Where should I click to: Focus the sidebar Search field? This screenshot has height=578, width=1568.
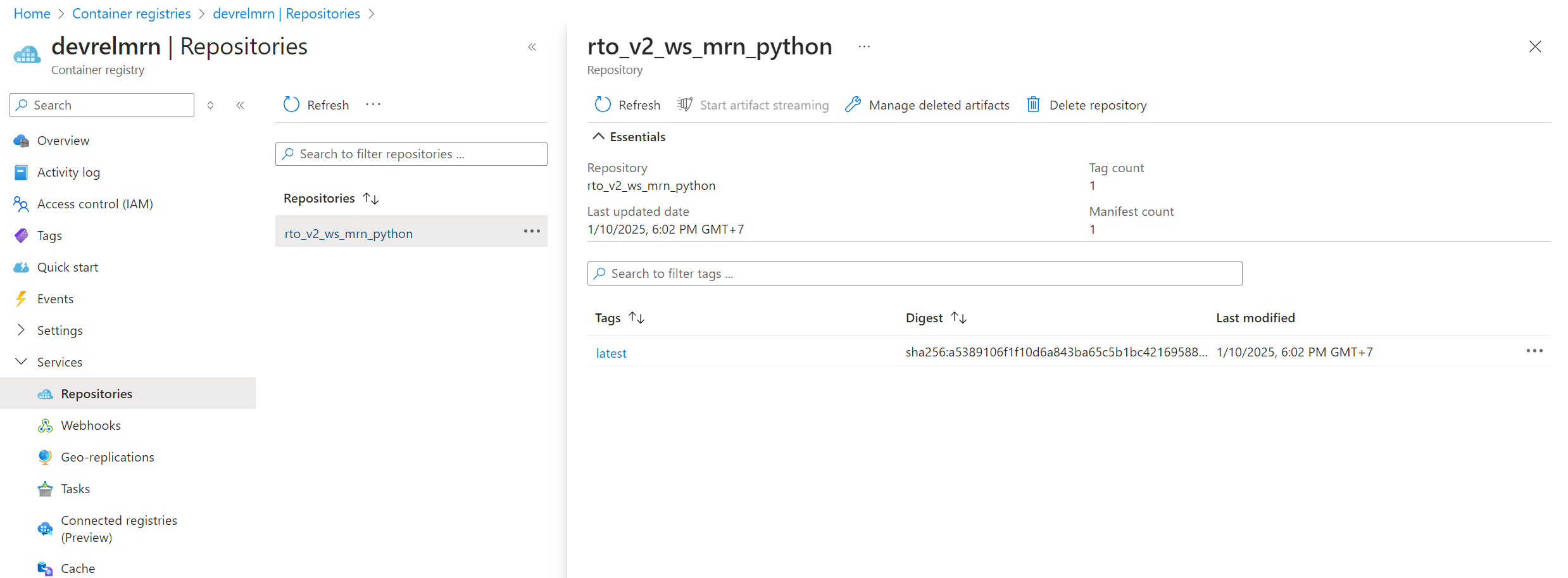coord(102,105)
